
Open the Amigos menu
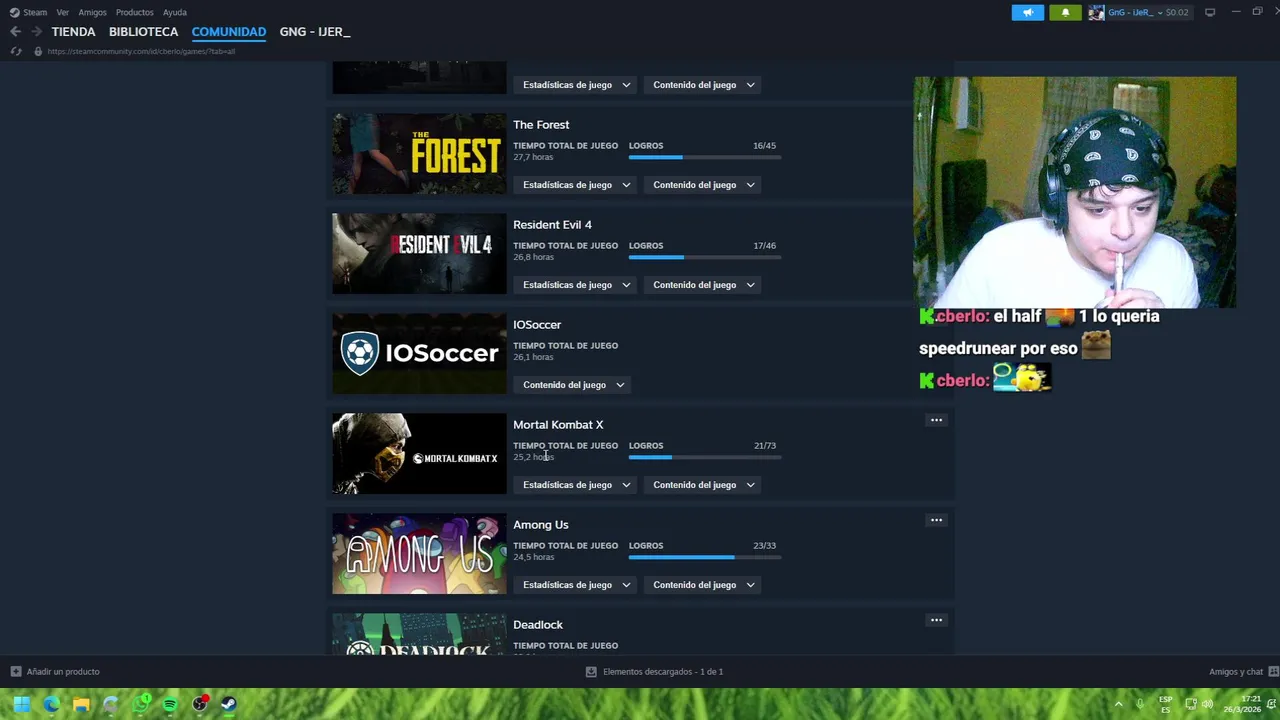[x=92, y=12]
